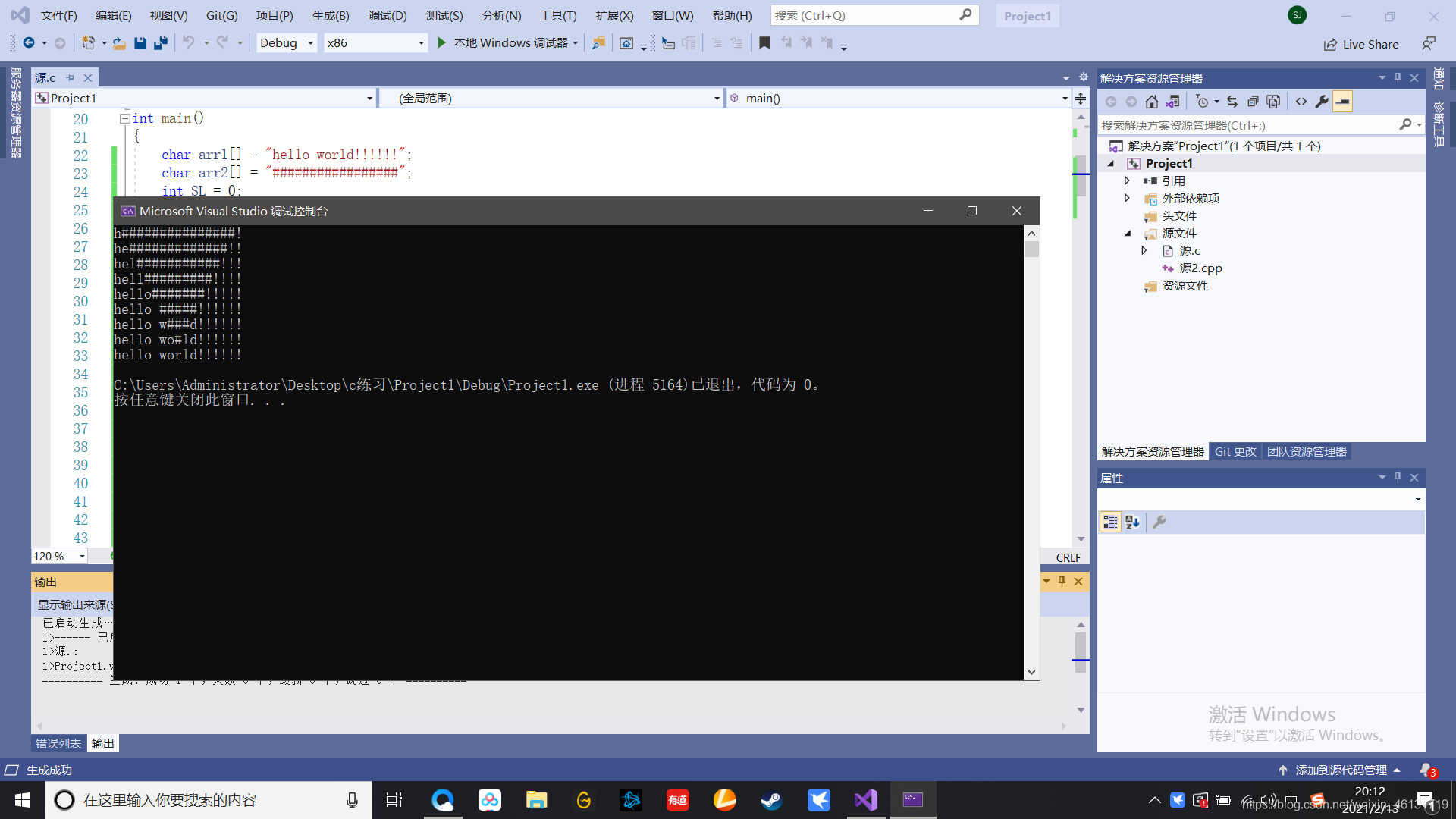
Task: Expand the 外部依赖项 tree node
Action: pos(1127,198)
